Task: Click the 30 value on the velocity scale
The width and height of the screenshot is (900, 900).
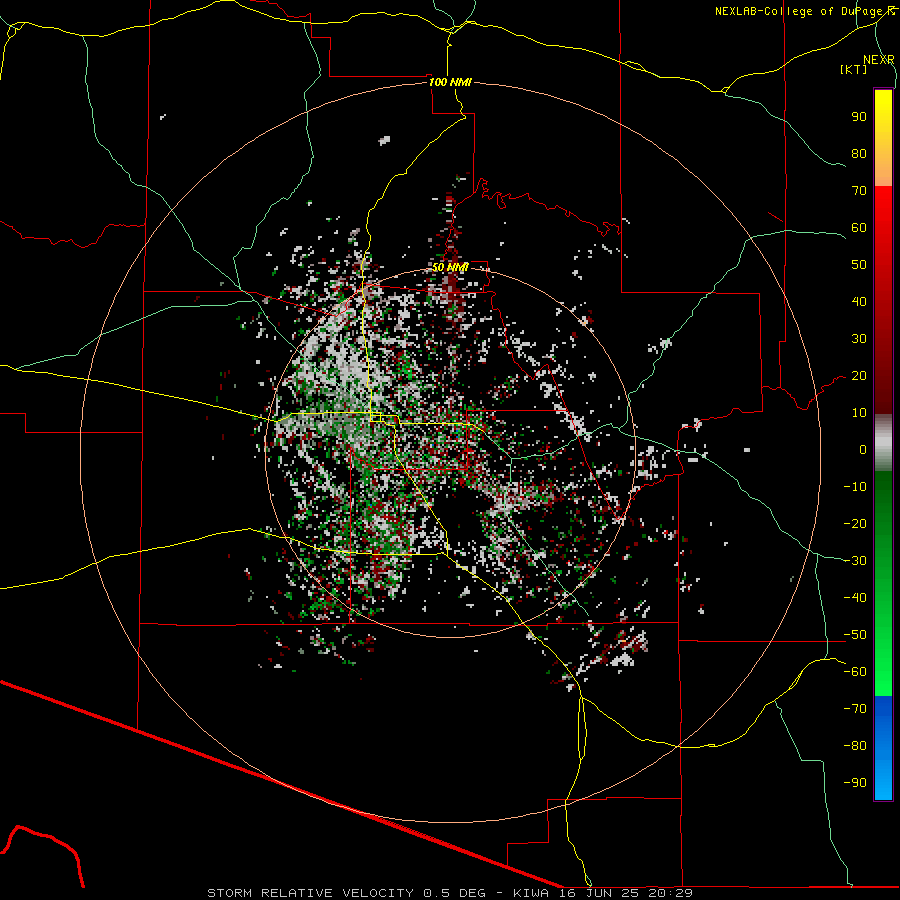Action: point(859,339)
